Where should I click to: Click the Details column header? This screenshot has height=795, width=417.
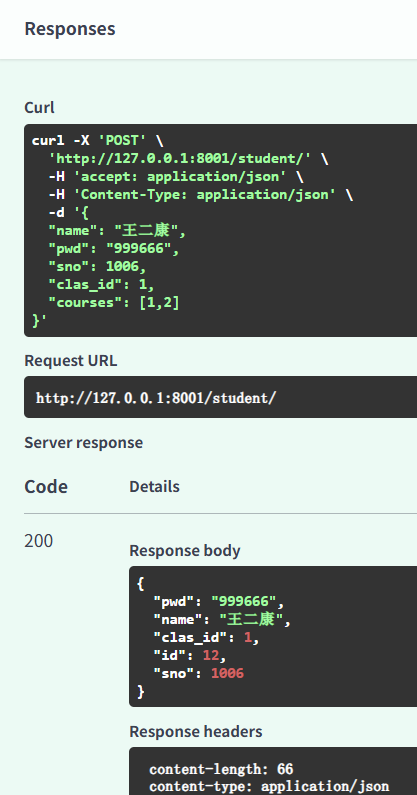click(154, 487)
